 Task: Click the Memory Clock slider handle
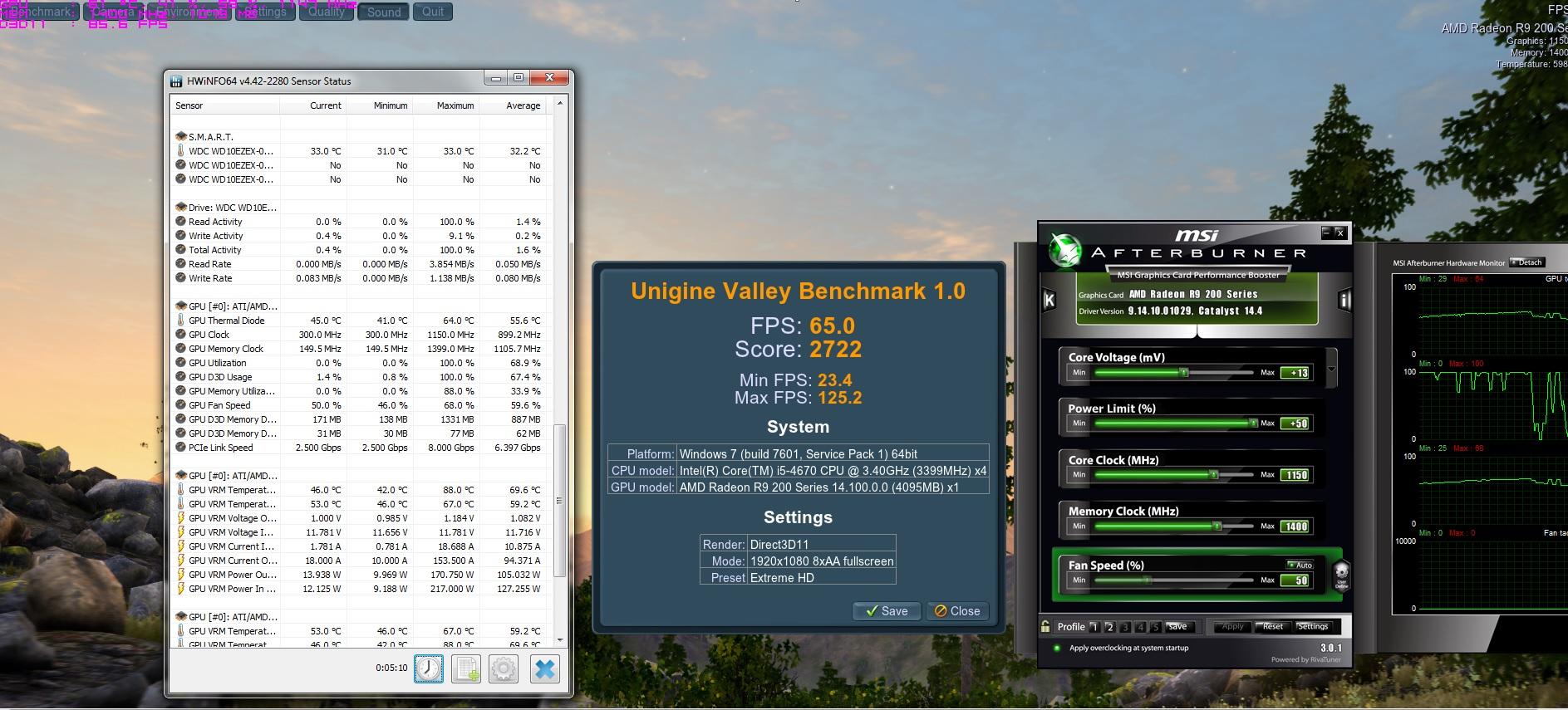click(1217, 526)
